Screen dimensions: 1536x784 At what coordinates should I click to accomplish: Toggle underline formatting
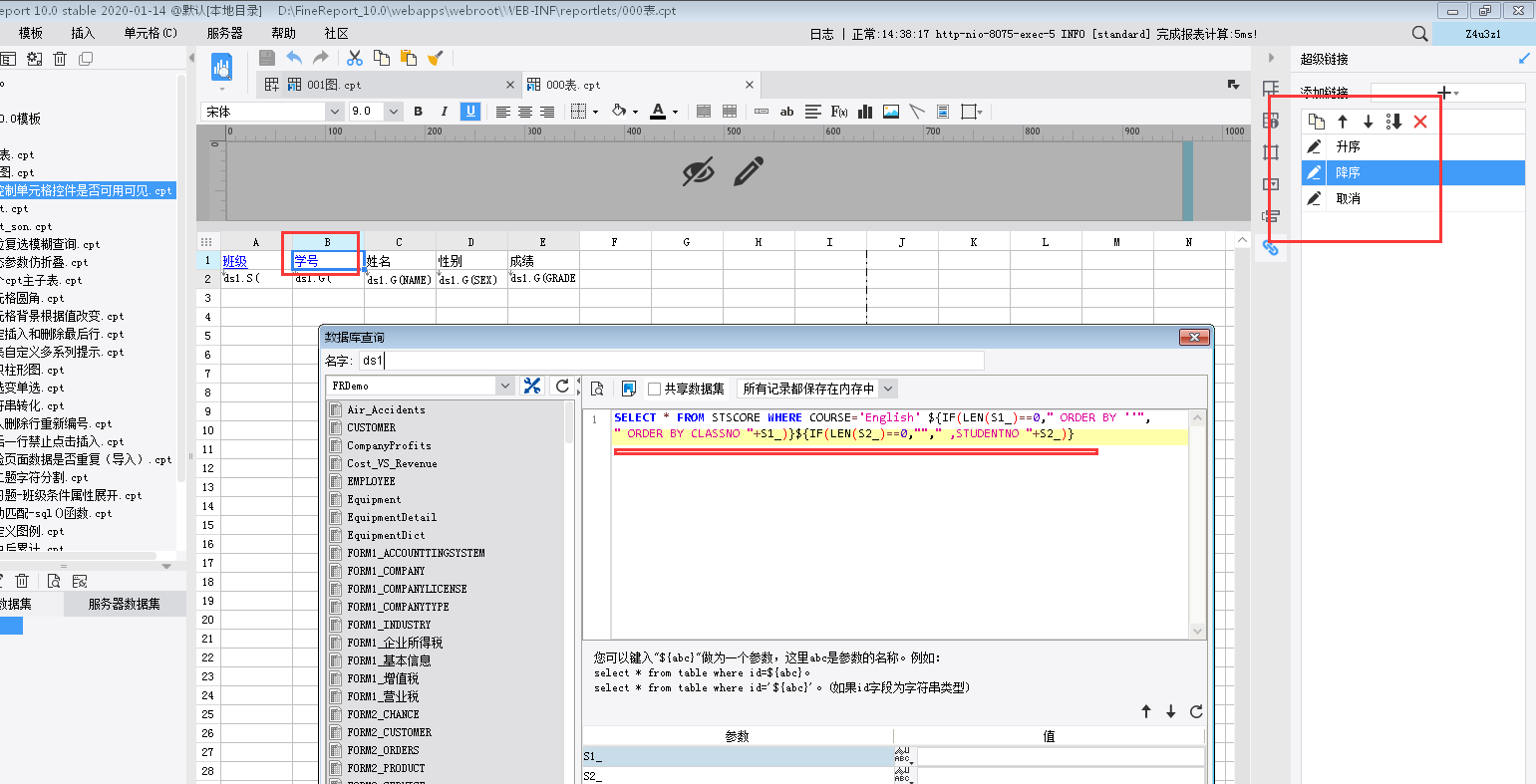(470, 112)
